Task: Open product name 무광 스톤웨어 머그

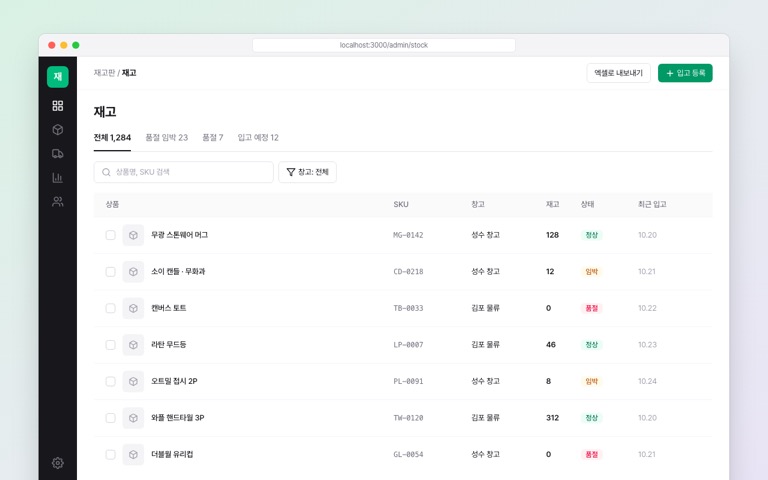Action: pos(179,235)
